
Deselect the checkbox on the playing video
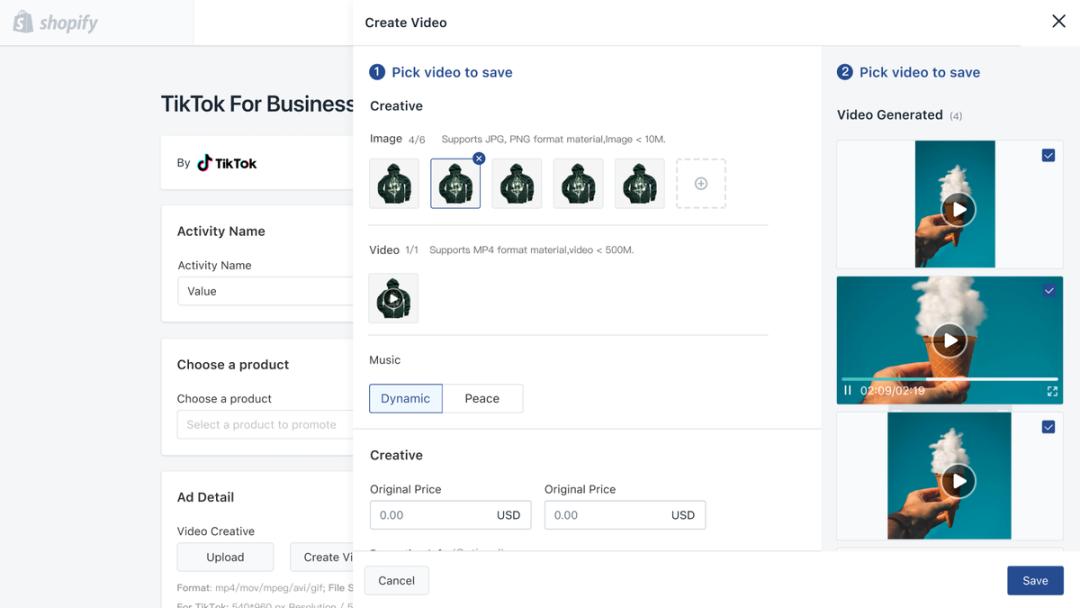pyautogui.click(x=1050, y=289)
